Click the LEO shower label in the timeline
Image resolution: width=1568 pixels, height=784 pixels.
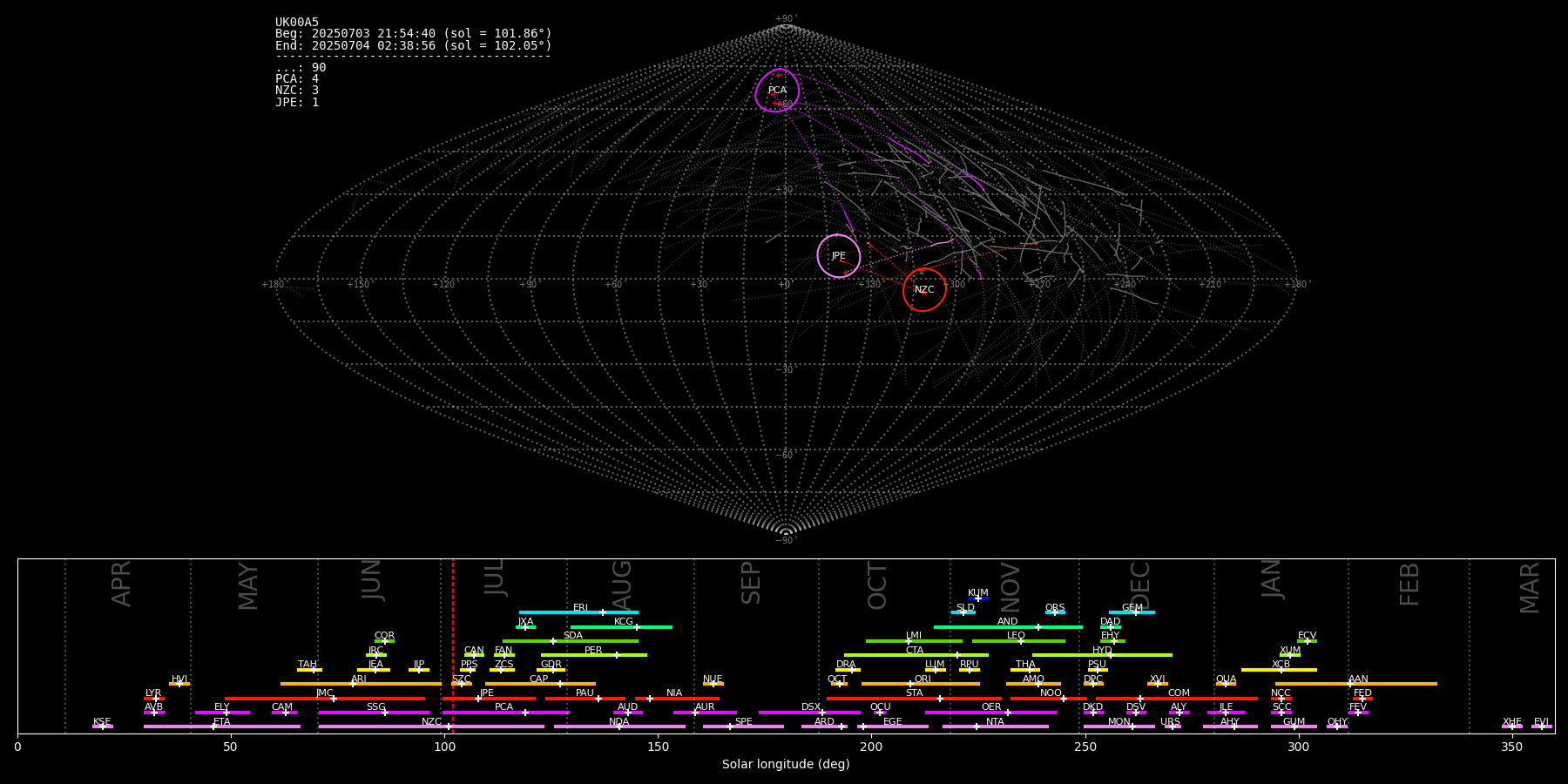(x=1017, y=636)
